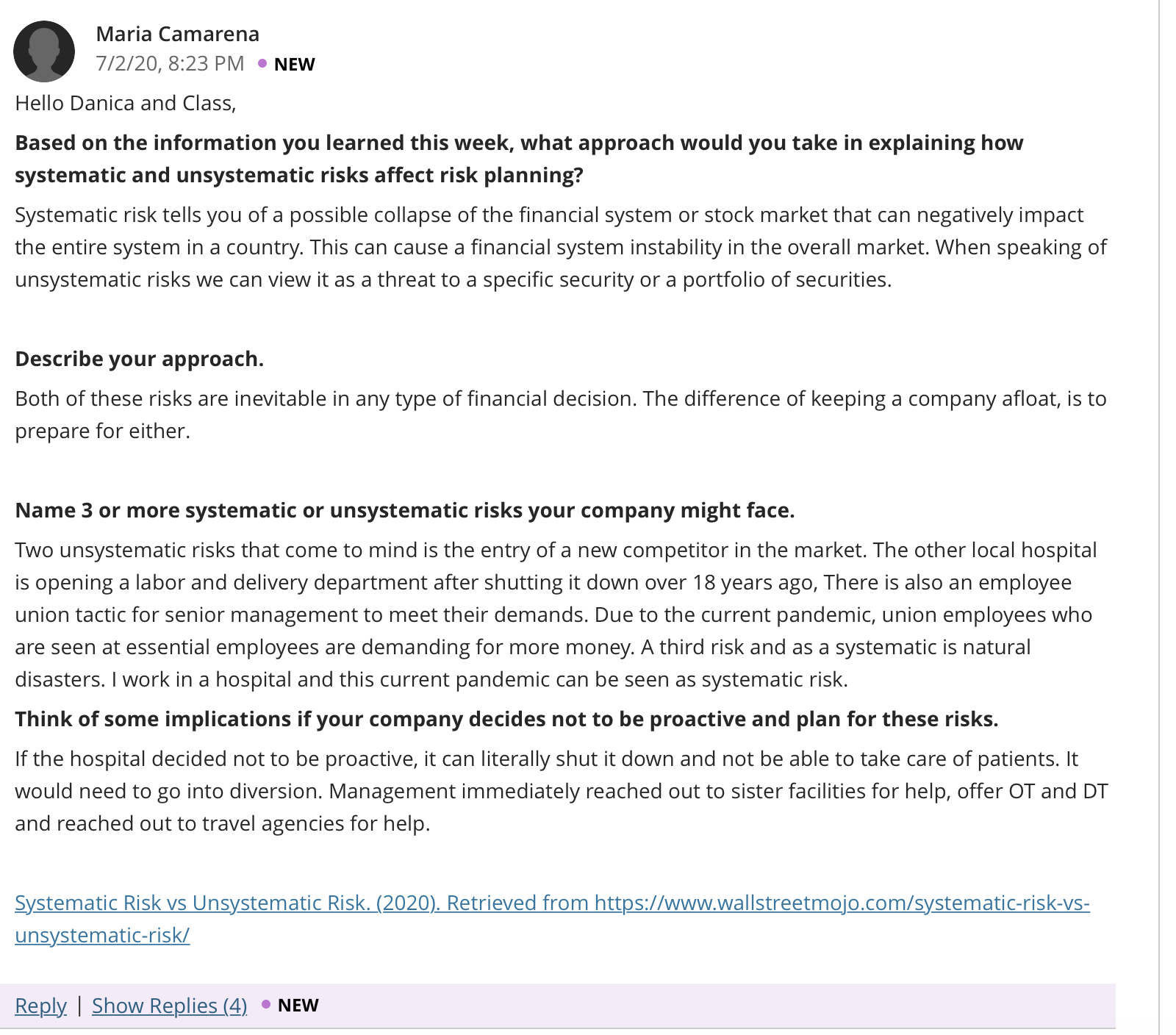Click the 'Describe your approach.' heading

(140, 359)
